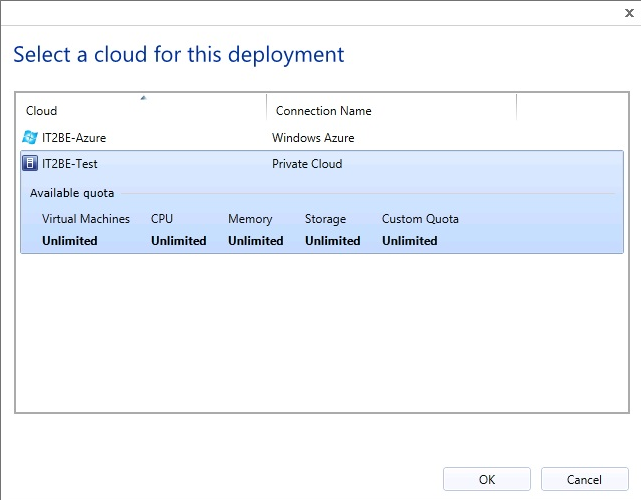Click the Unlimited value under Virtual Machines

coord(70,241)
